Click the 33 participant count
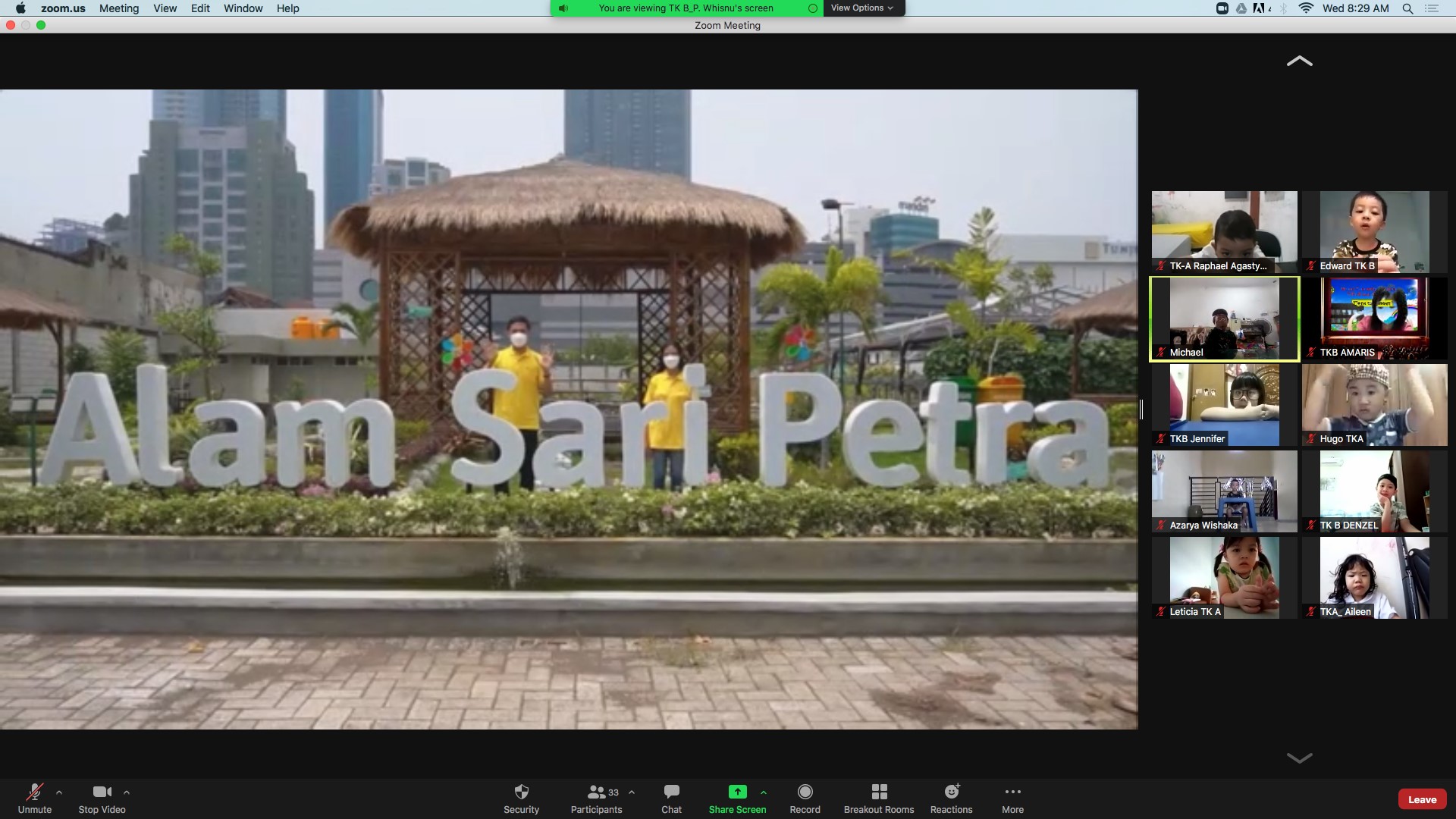 (x=613, y=792)
